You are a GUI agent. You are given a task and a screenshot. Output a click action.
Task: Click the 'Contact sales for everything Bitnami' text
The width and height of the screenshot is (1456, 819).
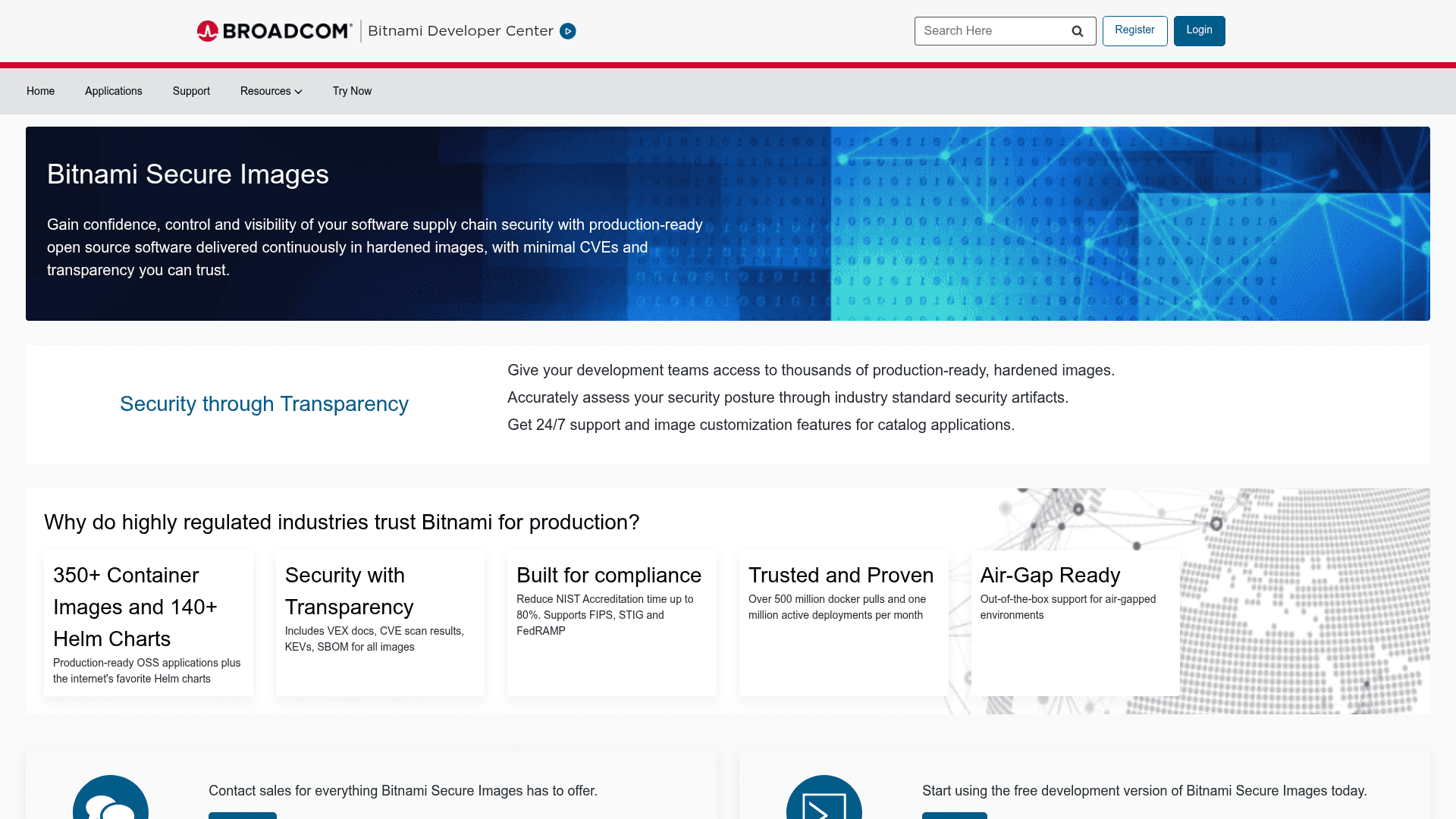tap(403, 791)
